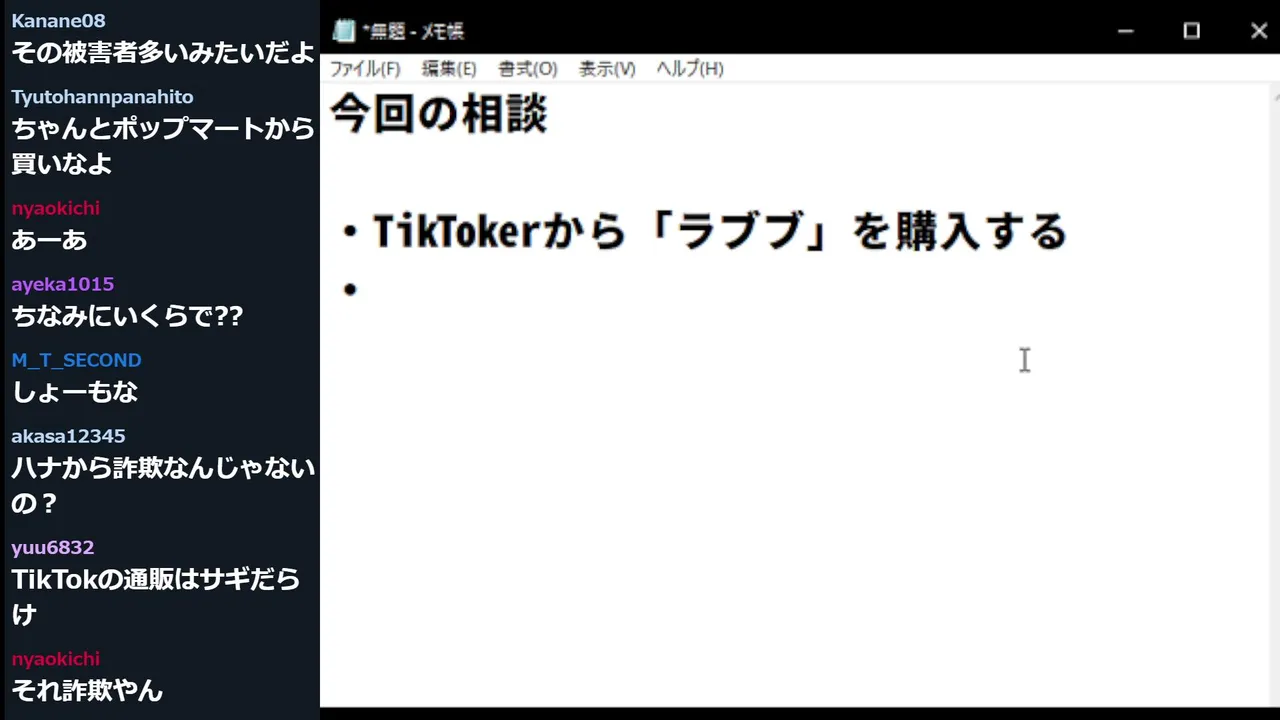The height and width of the screenshot is (720, 1280).
Task: Open the ファイル(F) menu
Action: [x=365, y=68]
